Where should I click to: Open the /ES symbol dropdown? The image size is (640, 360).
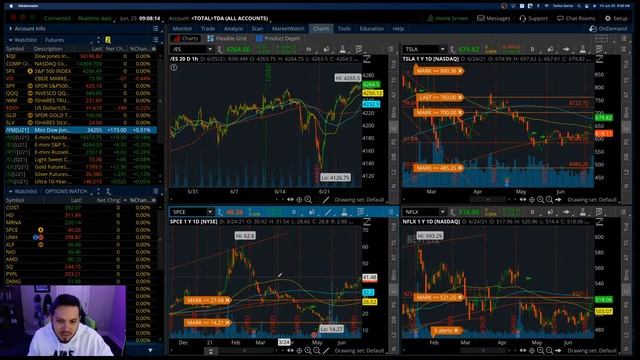coord(210,49)
